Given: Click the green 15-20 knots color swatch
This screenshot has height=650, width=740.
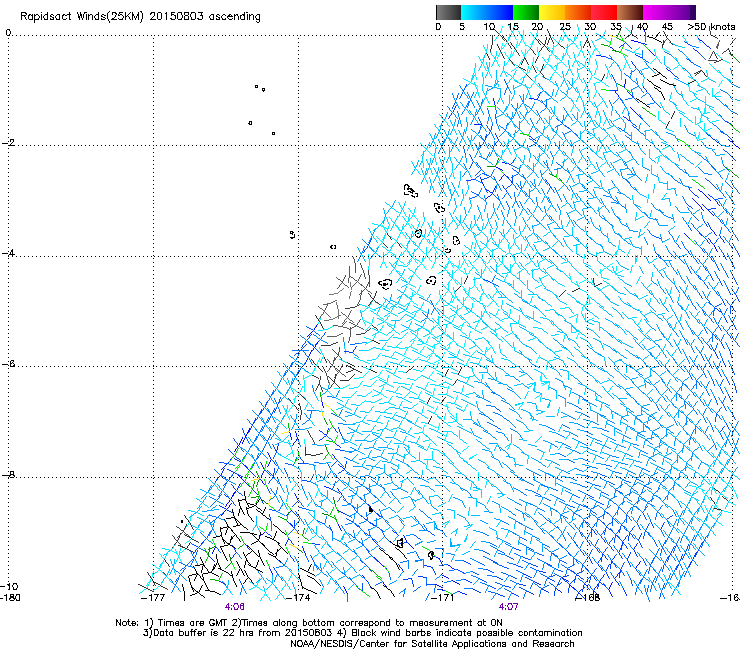Looking at the screenshot, I should pos(526,12).
